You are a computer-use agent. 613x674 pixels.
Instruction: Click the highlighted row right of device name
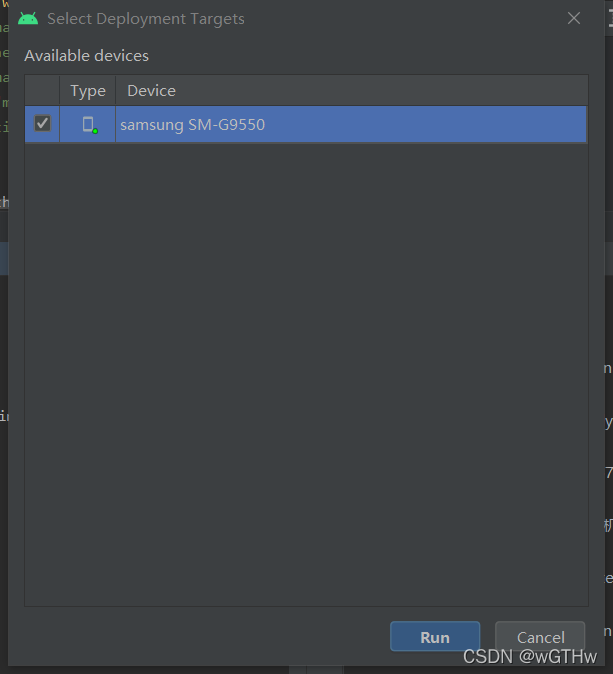point(426,124)
